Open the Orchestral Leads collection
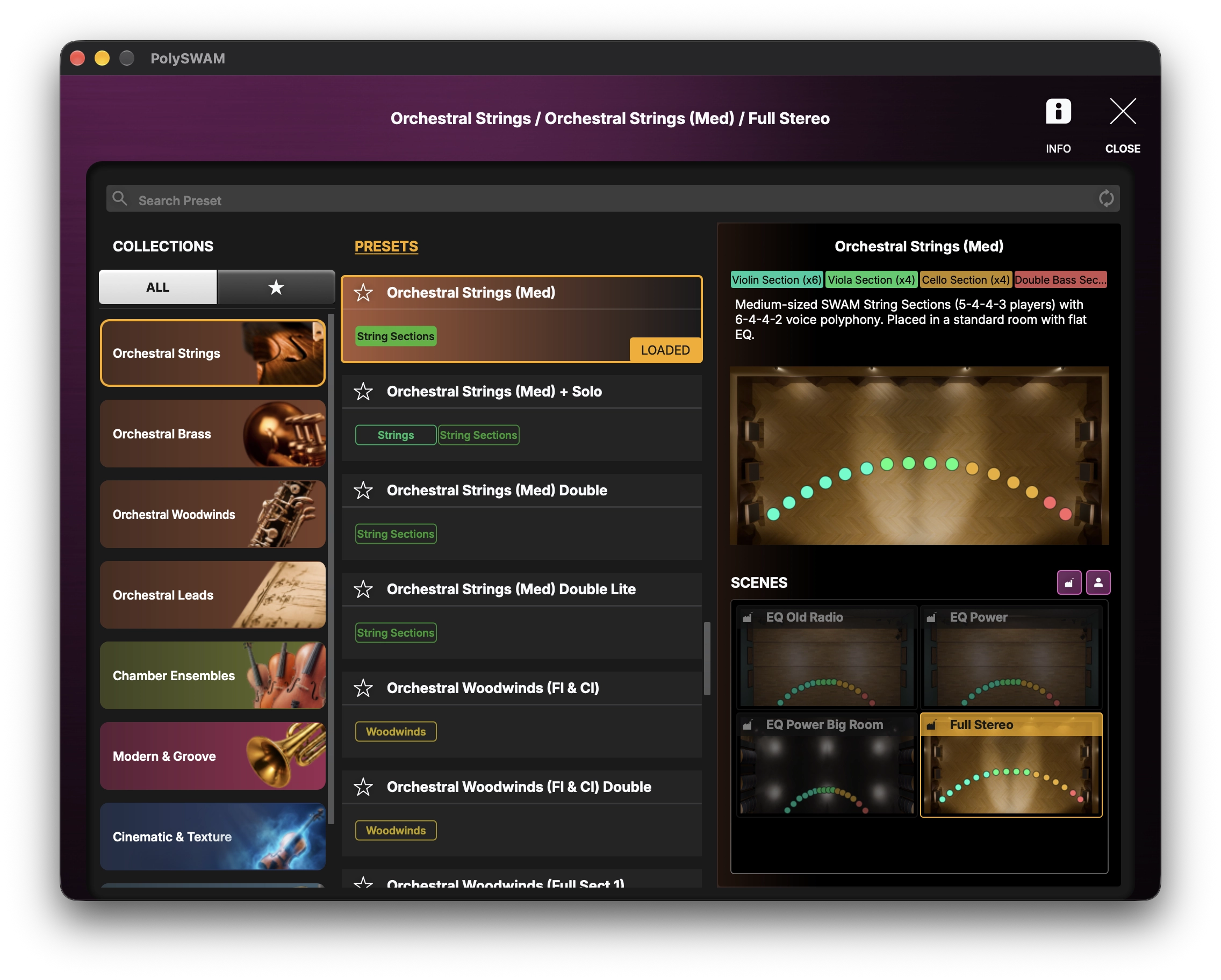1221x980 pixels. (x=212, y=595)
